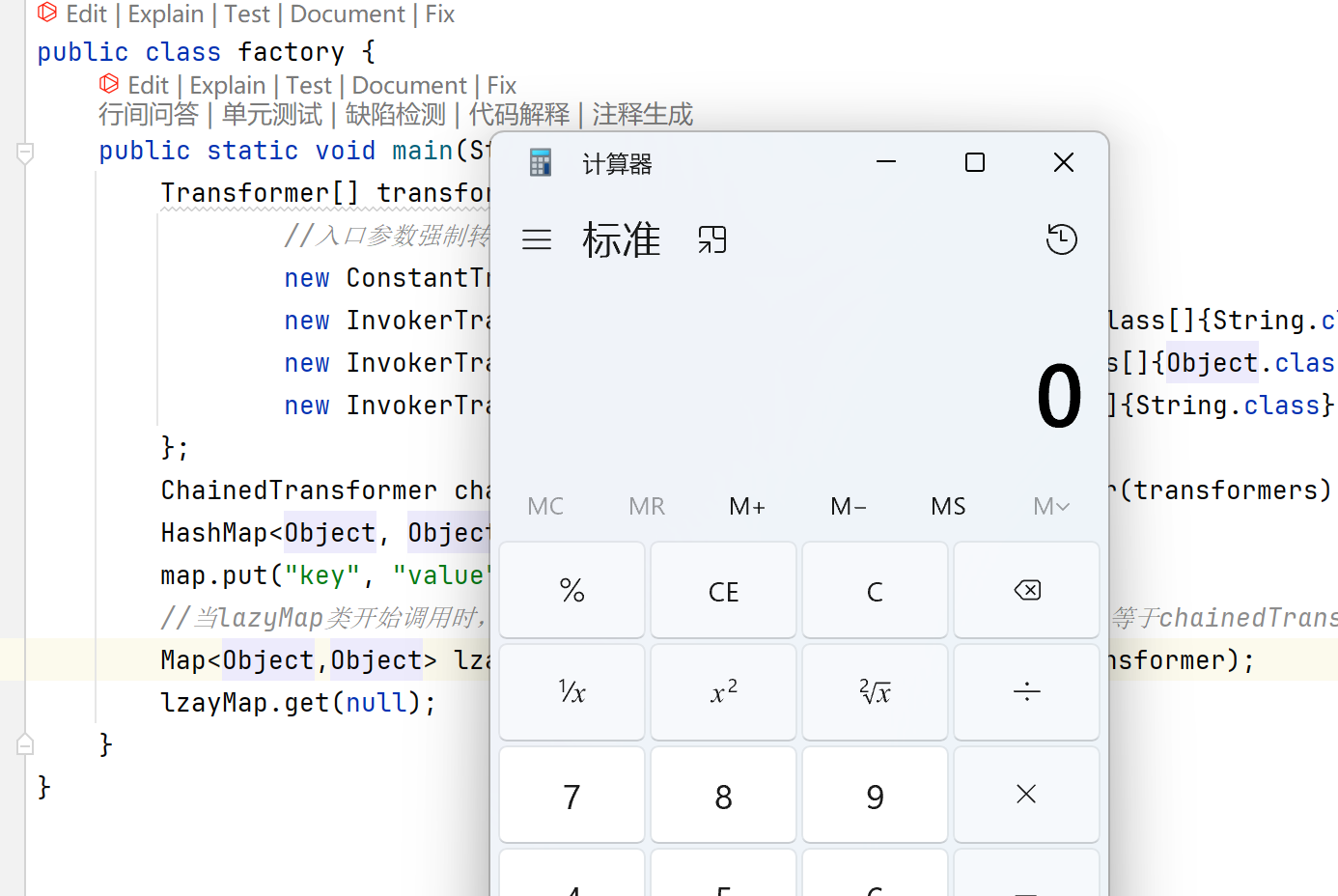Image resolution: width=1338 pixels, height=896 pixels.
Task: Expand the M memory list dropdown
Action: (1050, 506)
